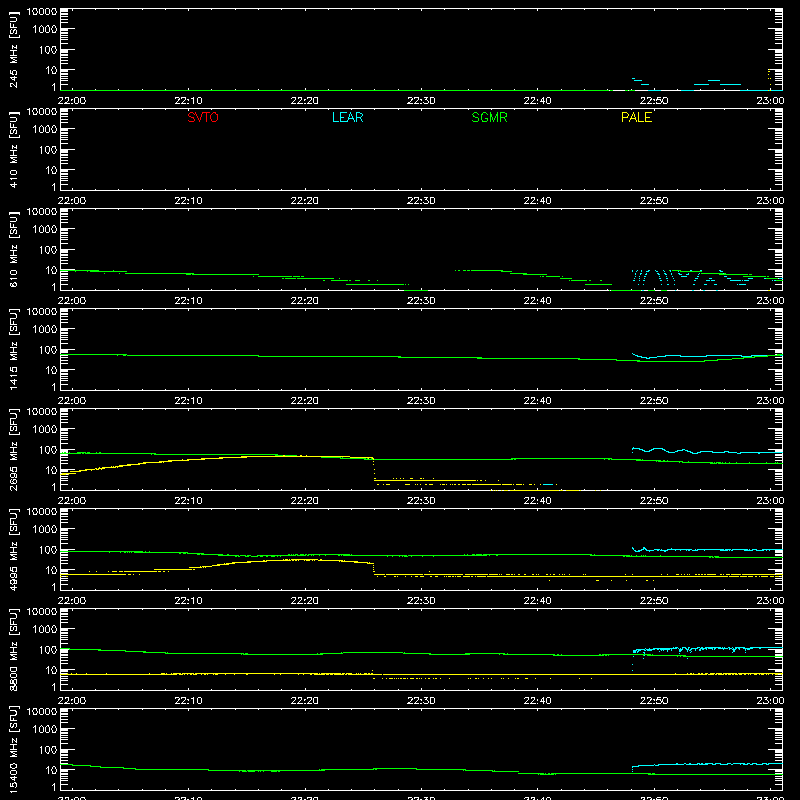The image size is (800, 800).
Task: Click the 10 y-axis value on 1415 MHz plot
Action: pos(51,370)
